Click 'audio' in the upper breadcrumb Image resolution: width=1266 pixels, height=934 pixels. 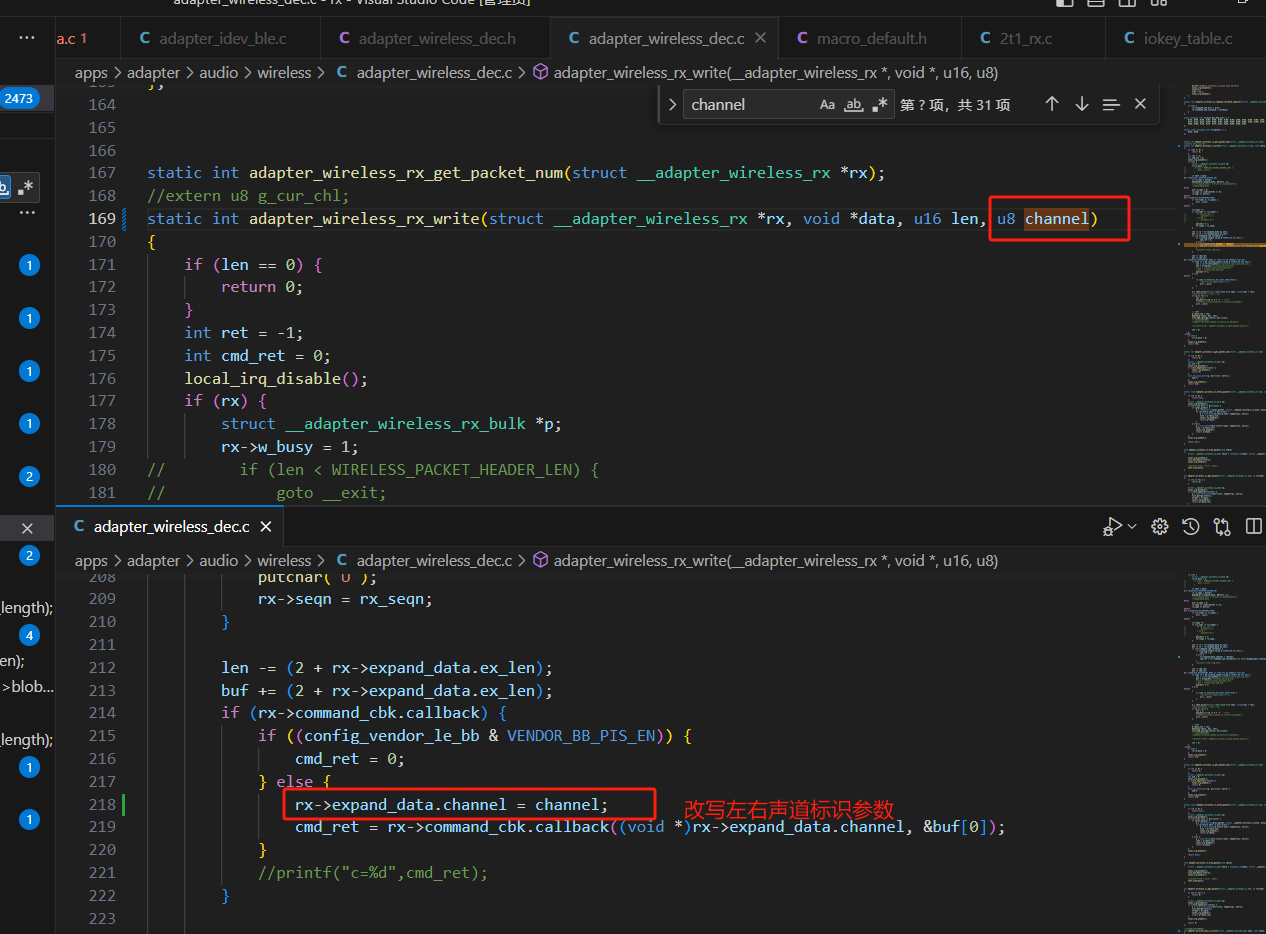(218, 72)
